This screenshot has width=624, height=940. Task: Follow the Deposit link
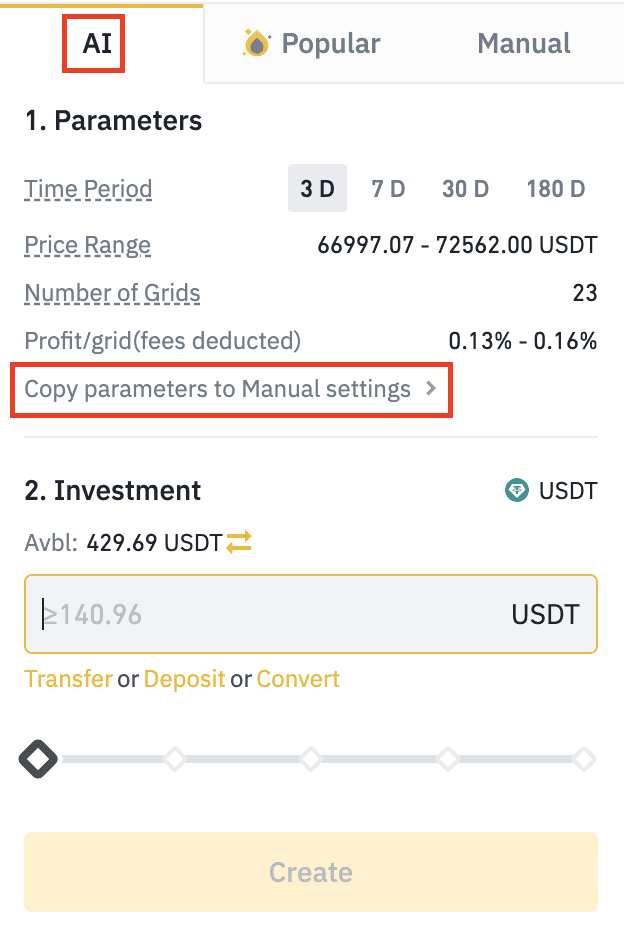coord(184,679)
